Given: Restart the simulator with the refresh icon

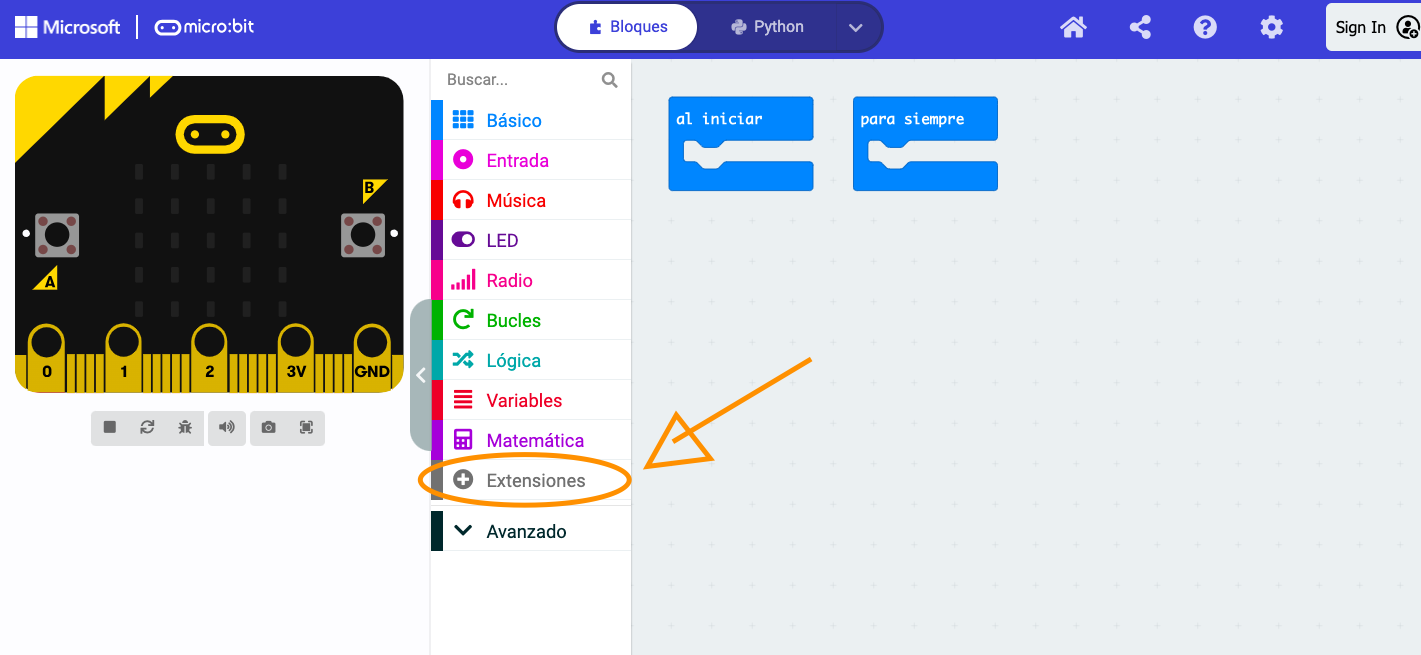Looking at the screenshot, I should 147,427.
